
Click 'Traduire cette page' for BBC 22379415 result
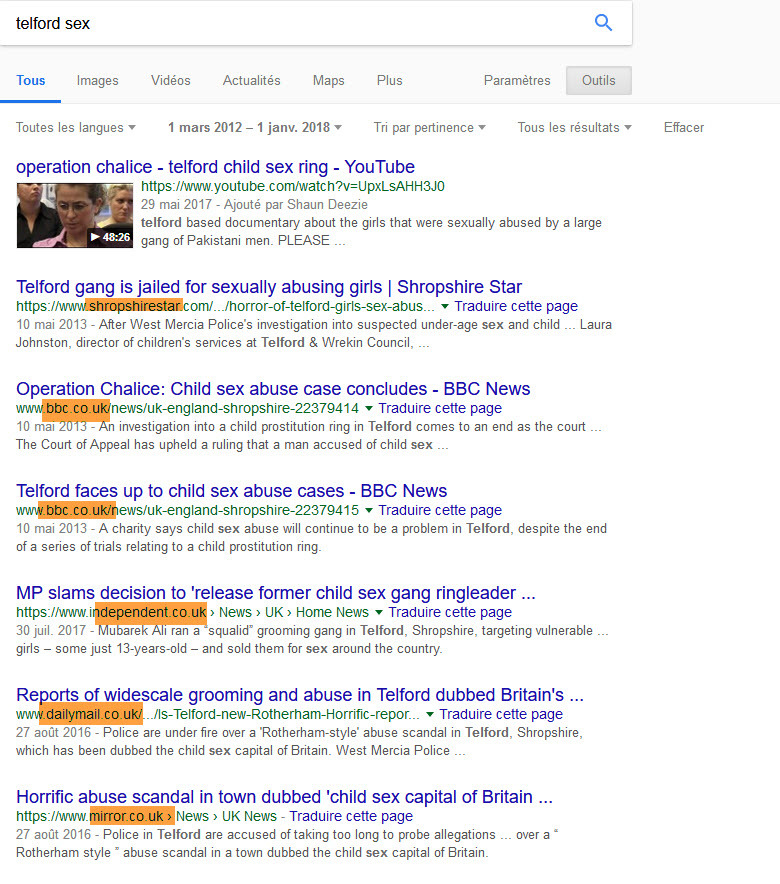(x=440, y=510)
